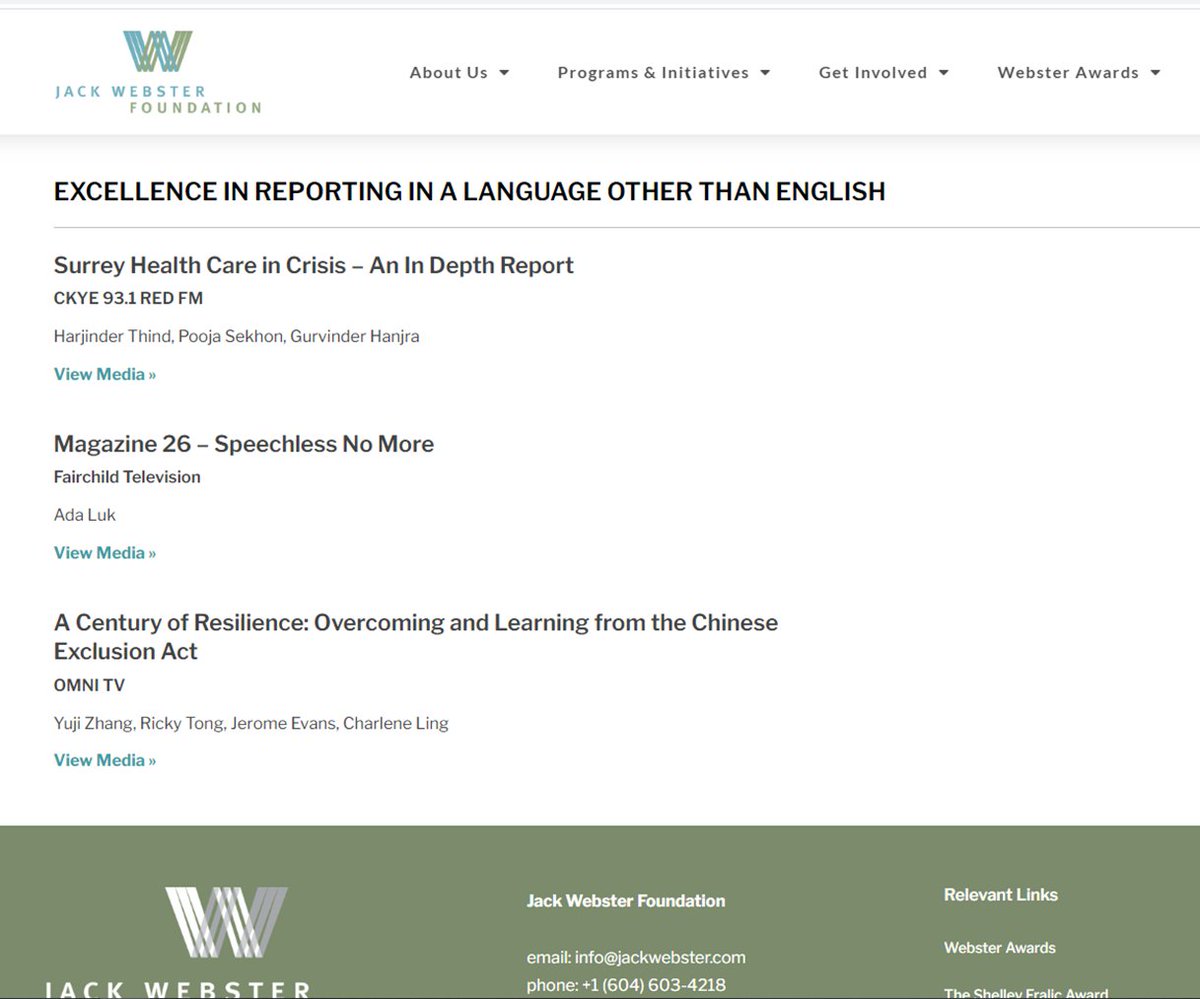Expand the arrow beside Webster Awards
Viewport: 1200px width, 999px height.
[1155, 73]
